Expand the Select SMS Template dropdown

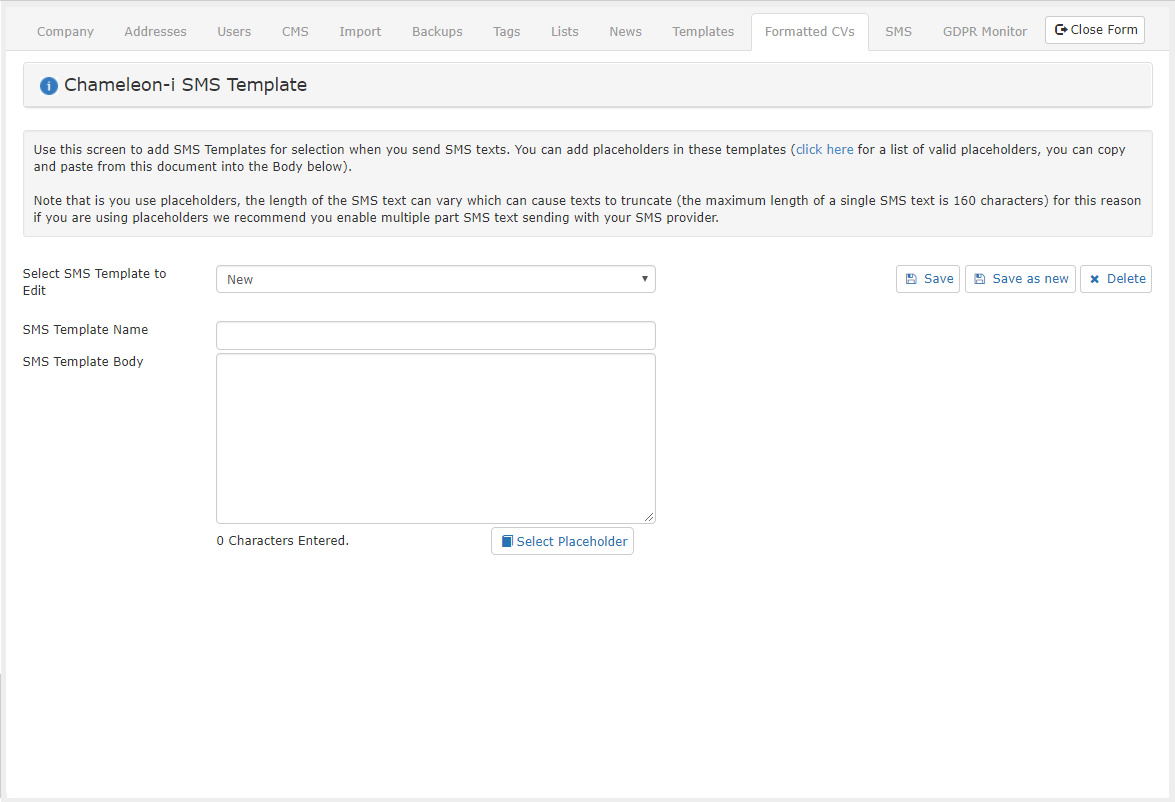(435, 279)
